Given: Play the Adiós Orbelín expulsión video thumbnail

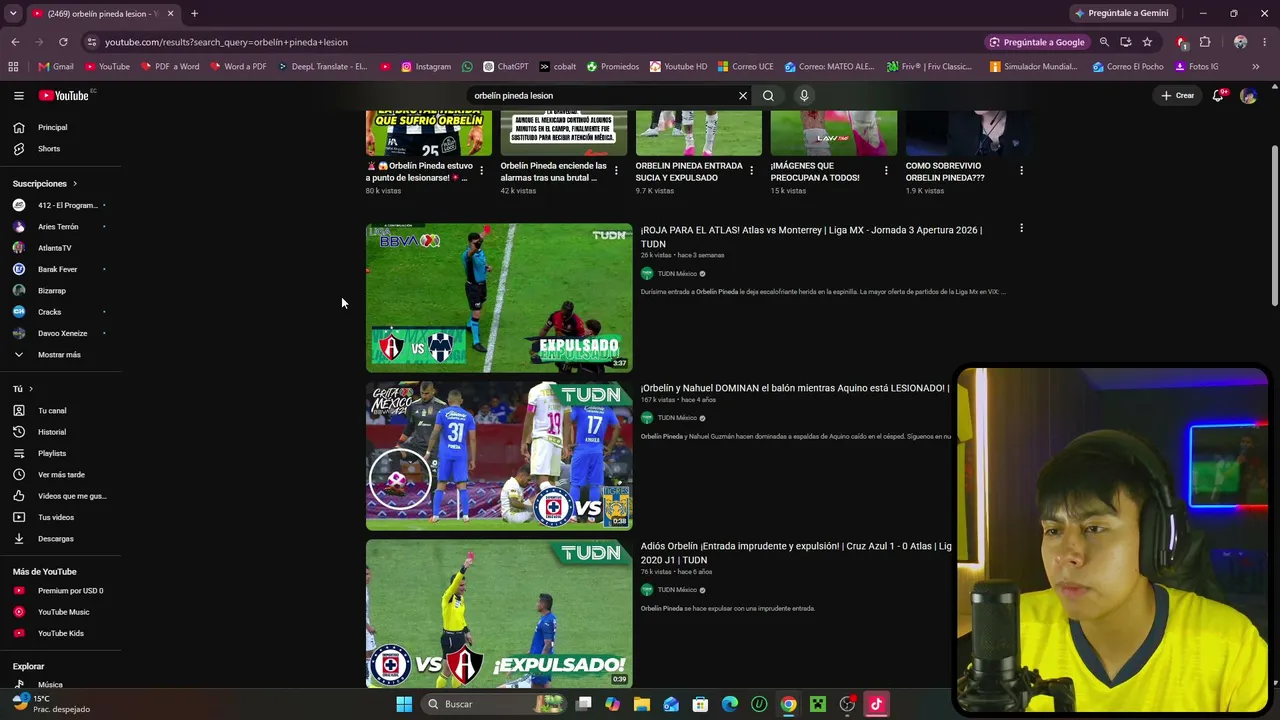Looking at the screenshot, I should point(499,614).
